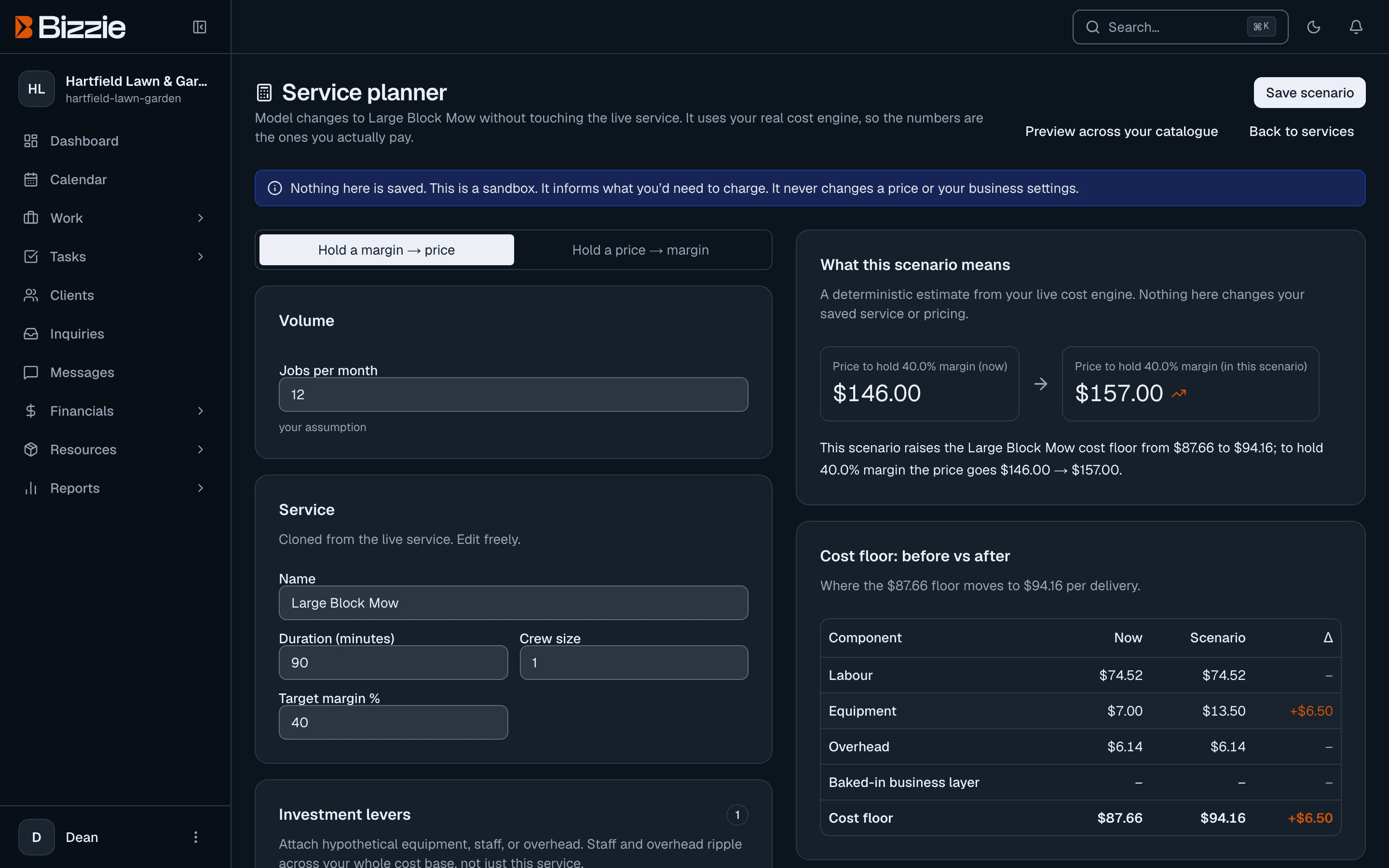Click the Baked-in business layer row label
Screen dimensions: 1389x868
(904, 783)
